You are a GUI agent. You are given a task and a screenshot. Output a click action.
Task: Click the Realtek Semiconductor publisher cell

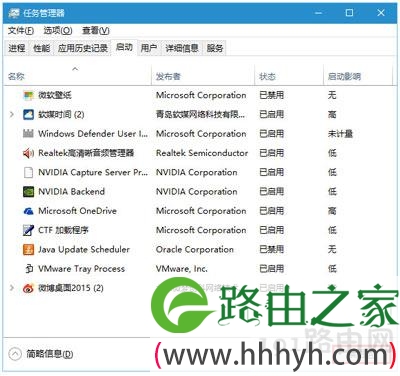pos(202,153)
